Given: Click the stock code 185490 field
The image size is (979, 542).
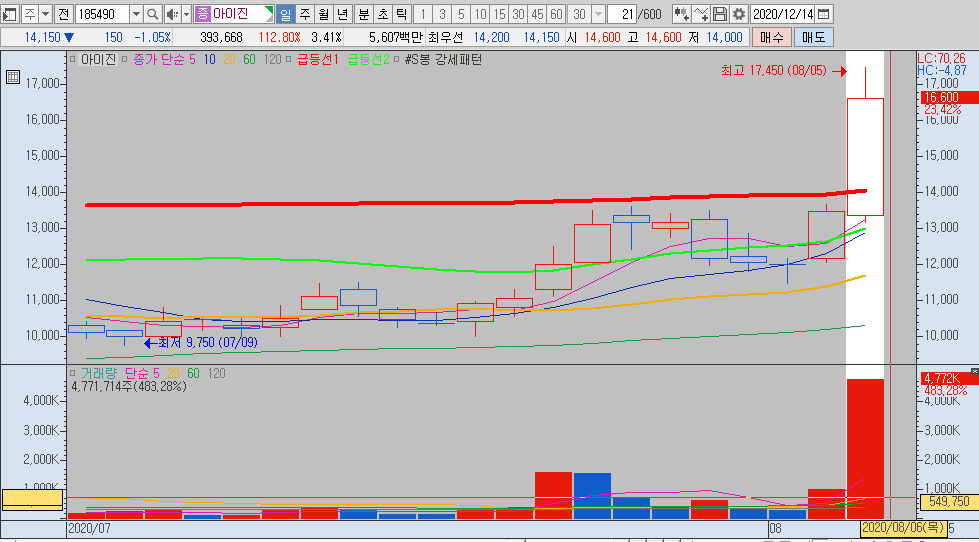Looking at the screenshot, I should [x=102, y=14].
